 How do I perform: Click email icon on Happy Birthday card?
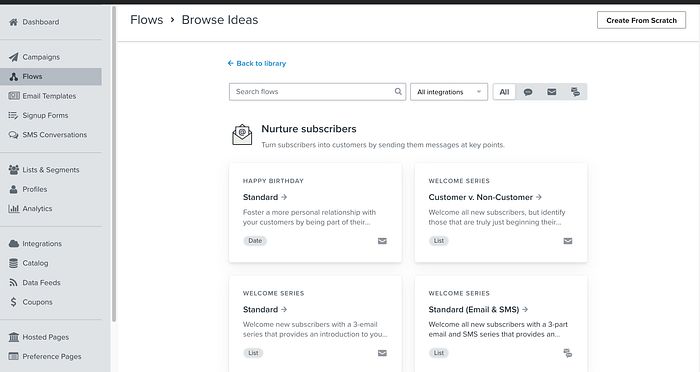tap(382, 241)
